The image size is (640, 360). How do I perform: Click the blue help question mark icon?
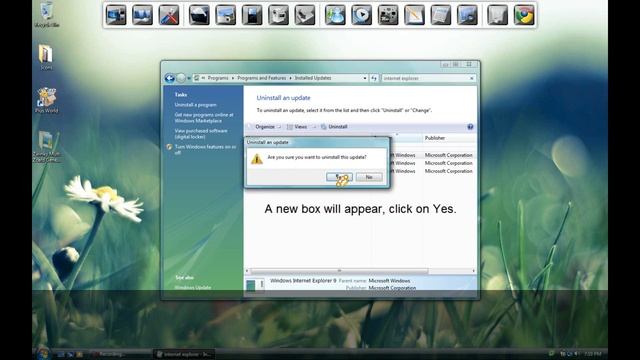470,127
